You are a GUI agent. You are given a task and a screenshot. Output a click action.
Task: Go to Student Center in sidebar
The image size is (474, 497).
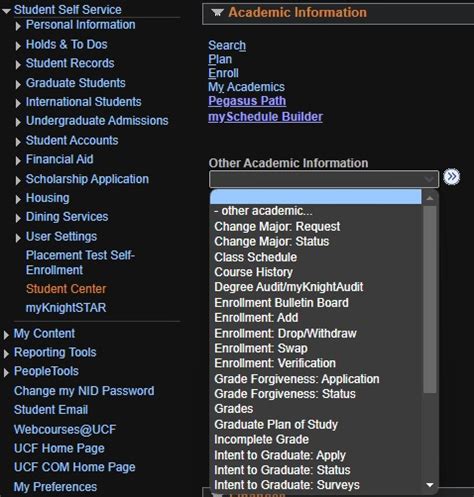pyautogui.click(x=66, y=289)
